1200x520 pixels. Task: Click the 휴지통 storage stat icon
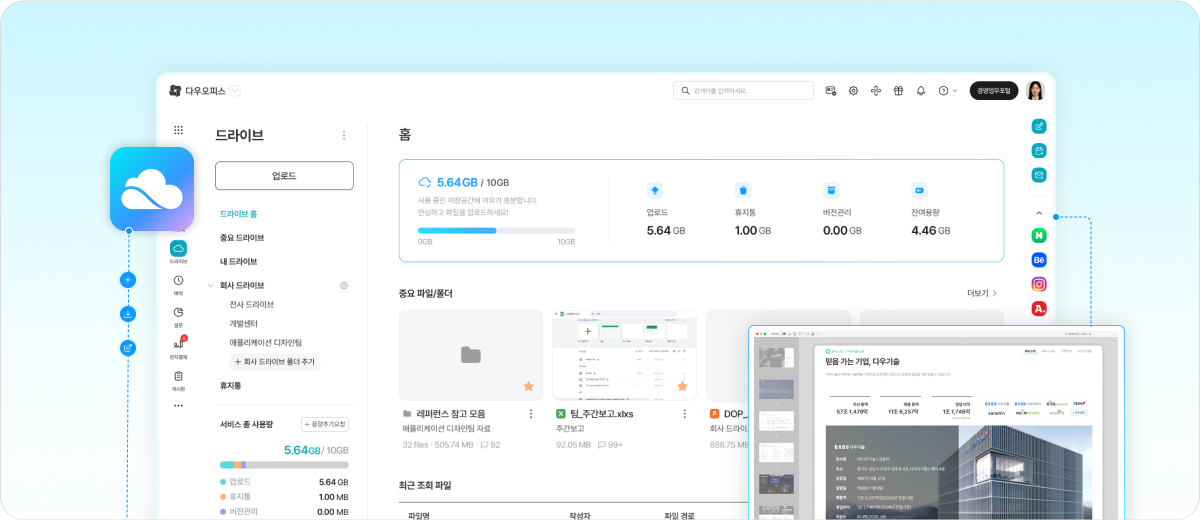(743, 190)
